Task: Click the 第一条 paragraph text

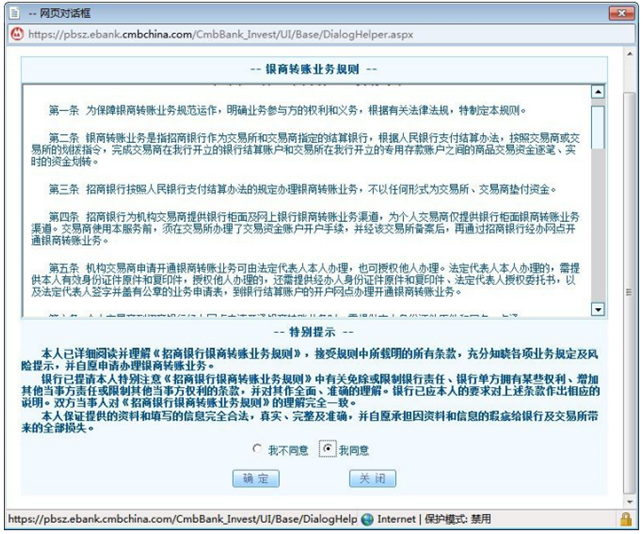Action: point(287,110)
